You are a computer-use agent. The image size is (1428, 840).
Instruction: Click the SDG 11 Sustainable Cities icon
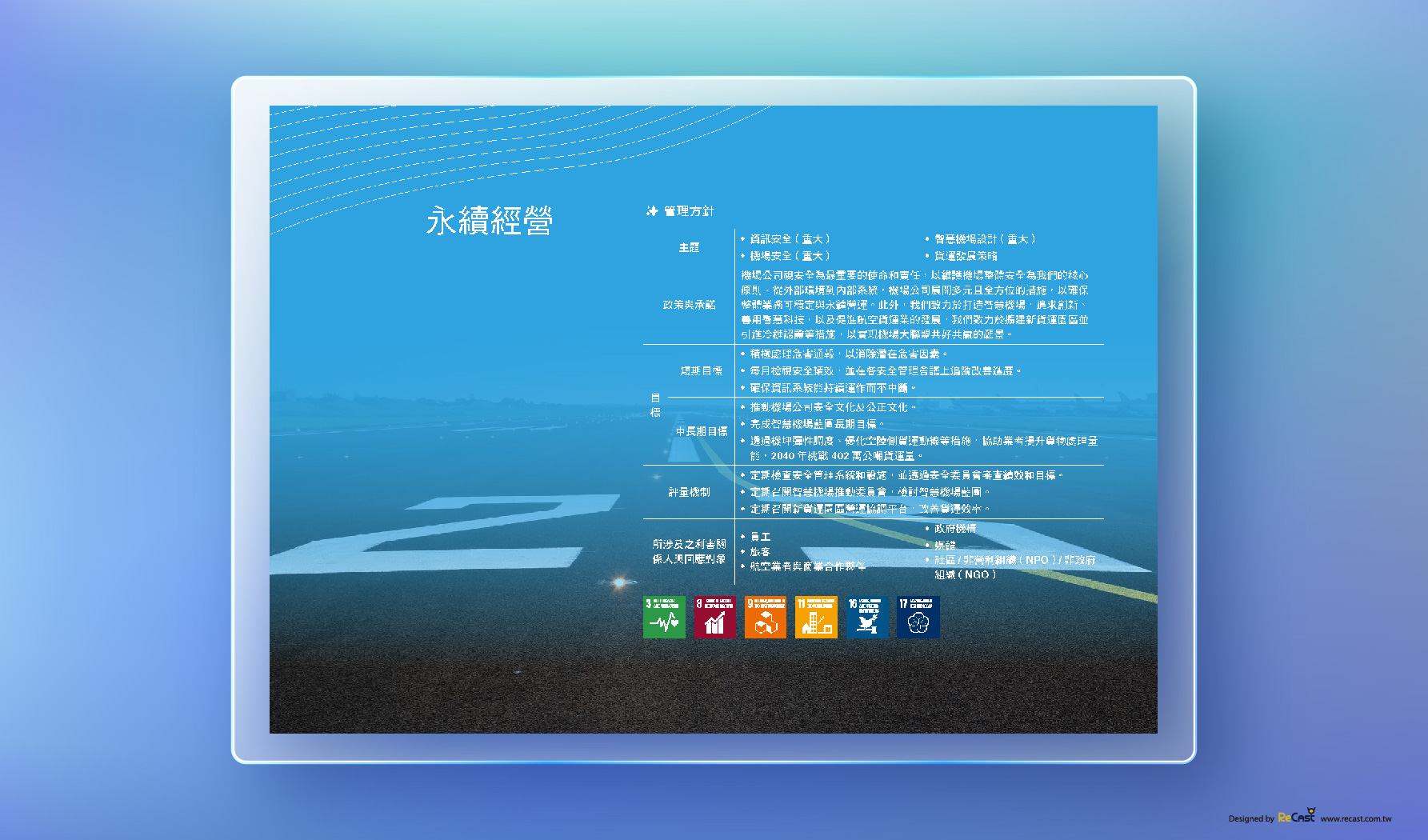816,617
